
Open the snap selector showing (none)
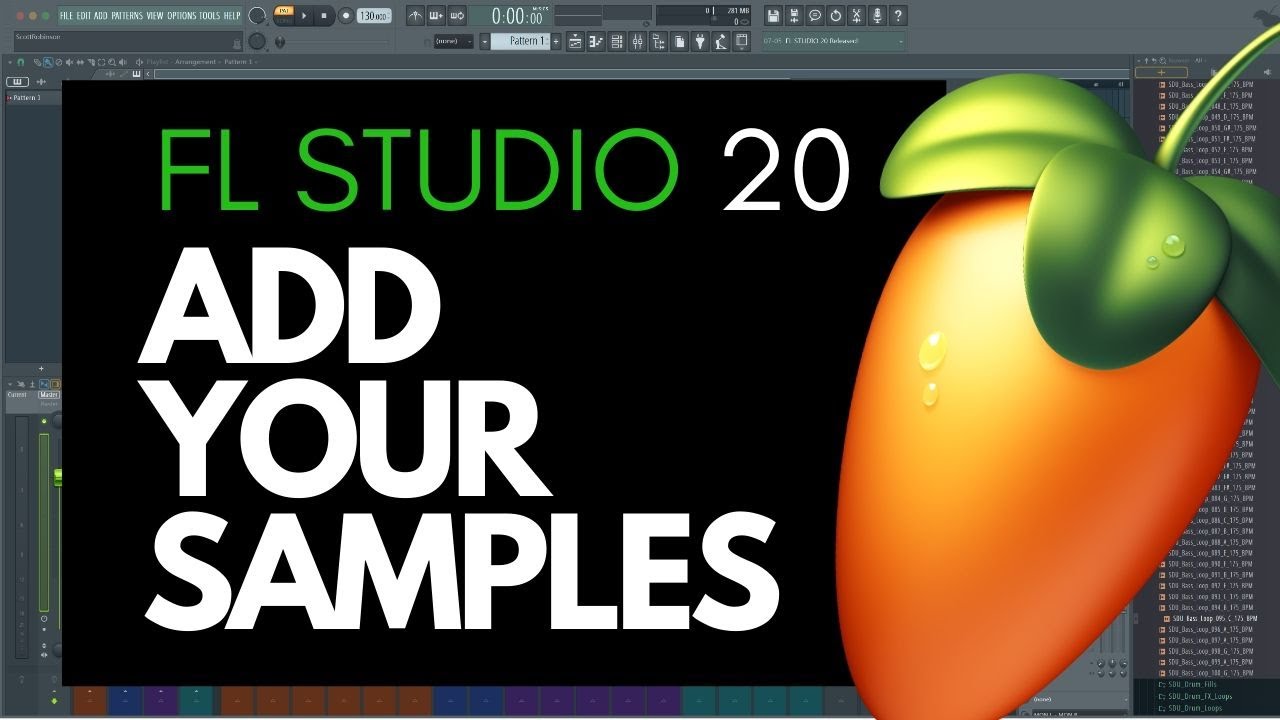tap(453, 41)
